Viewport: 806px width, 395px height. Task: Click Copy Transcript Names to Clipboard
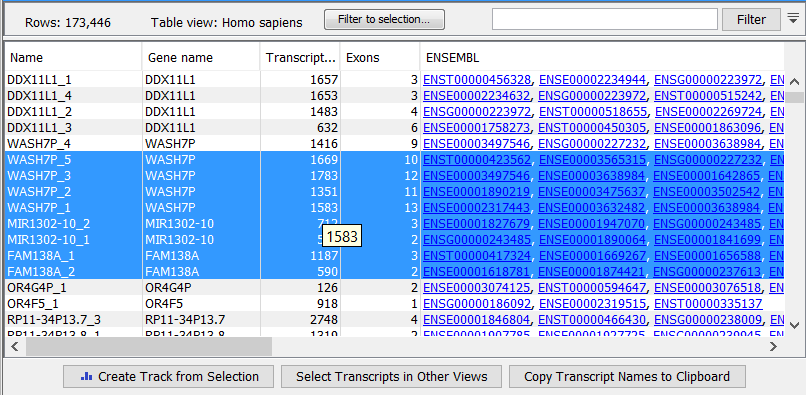[627, 376]
